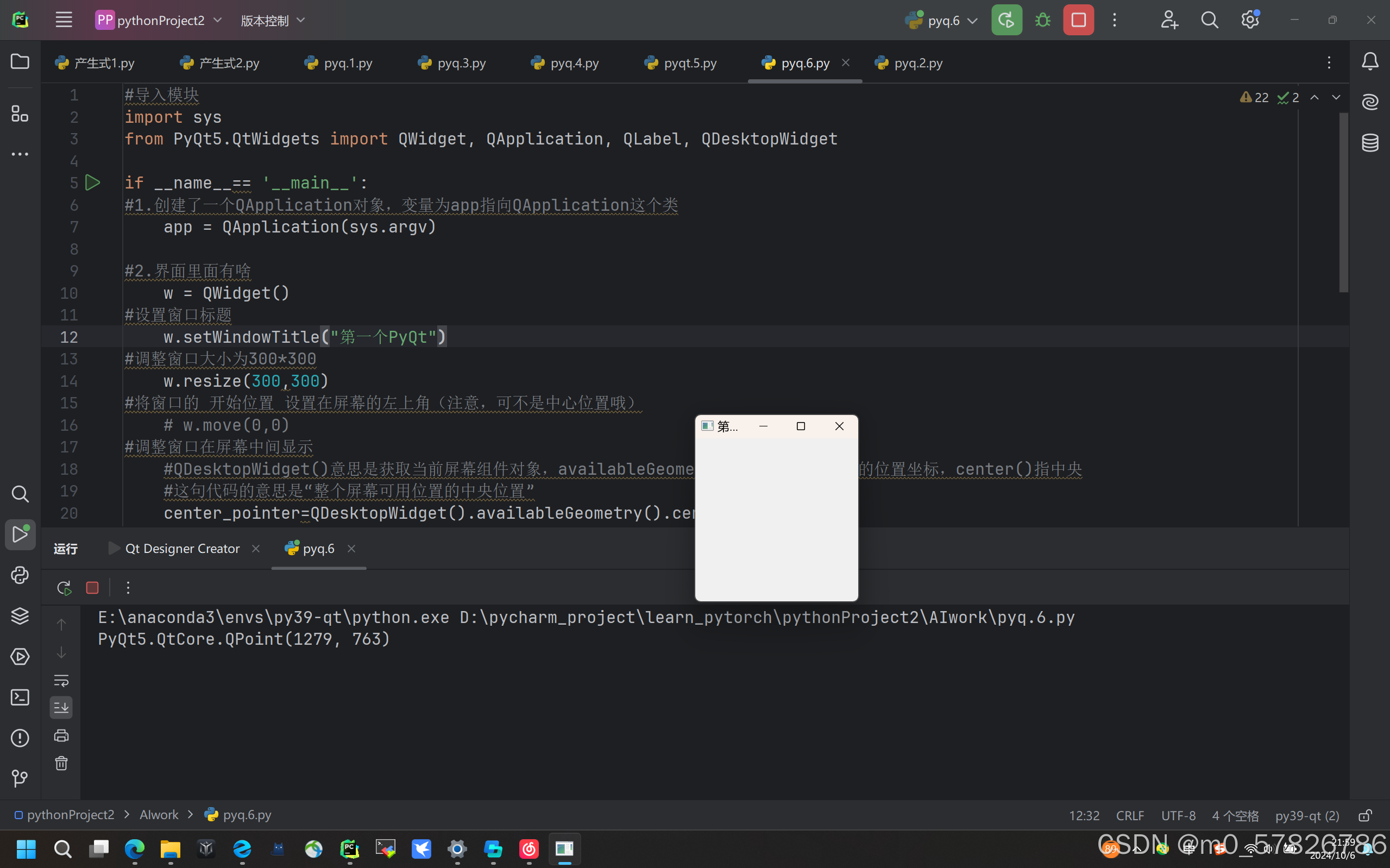Toggle file read-only lock in status bar
The image size is (1390, 868).
pos(1366,815)
